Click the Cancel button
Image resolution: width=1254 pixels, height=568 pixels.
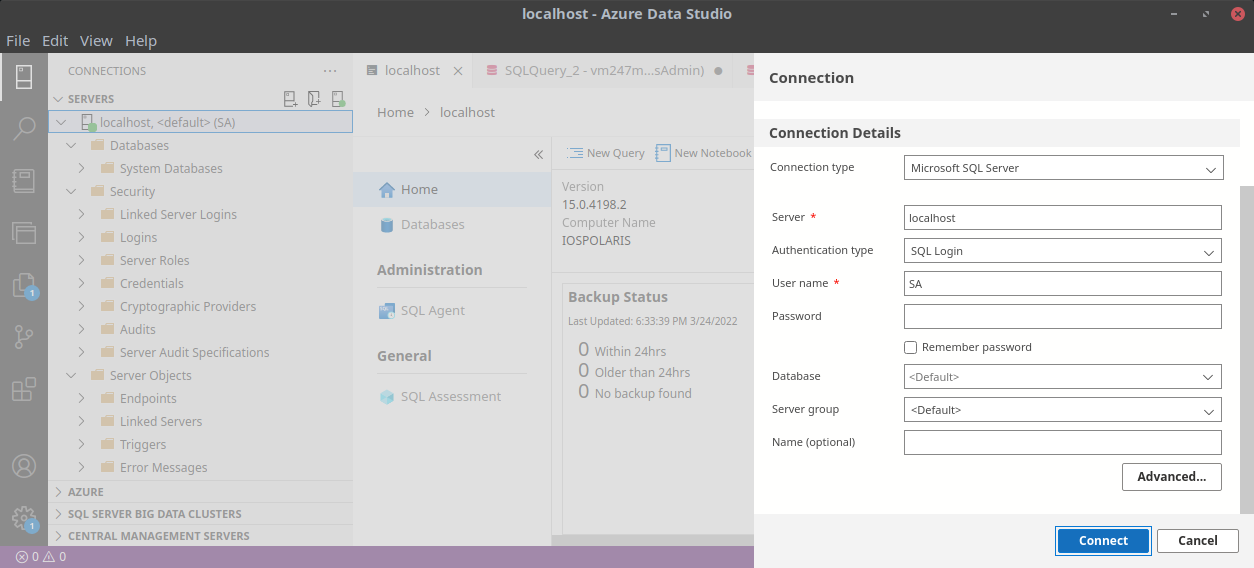click(1198, 541)
